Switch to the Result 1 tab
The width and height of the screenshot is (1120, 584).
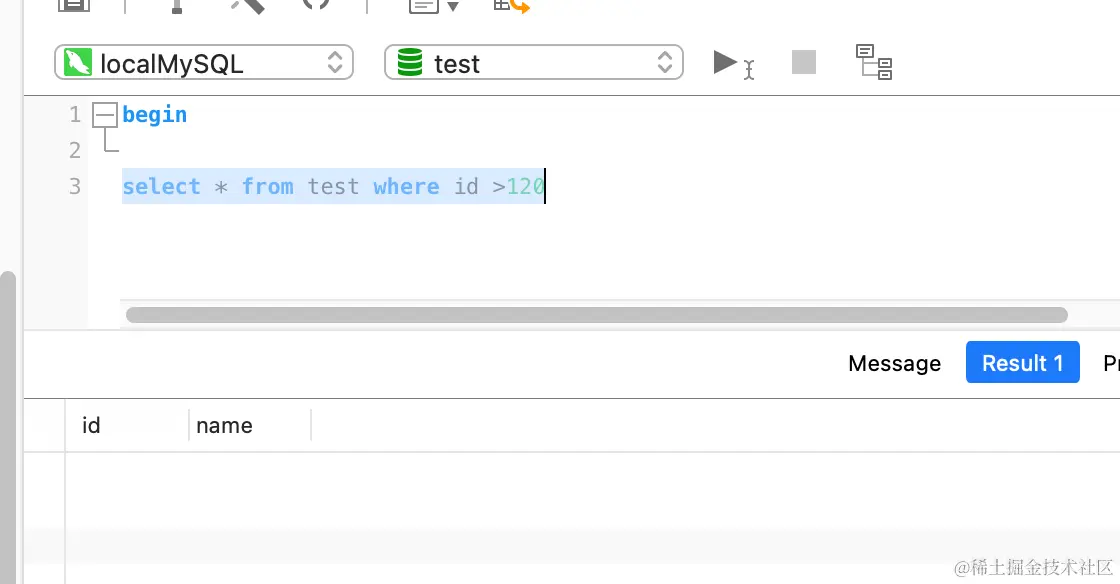pos(1022,363)
